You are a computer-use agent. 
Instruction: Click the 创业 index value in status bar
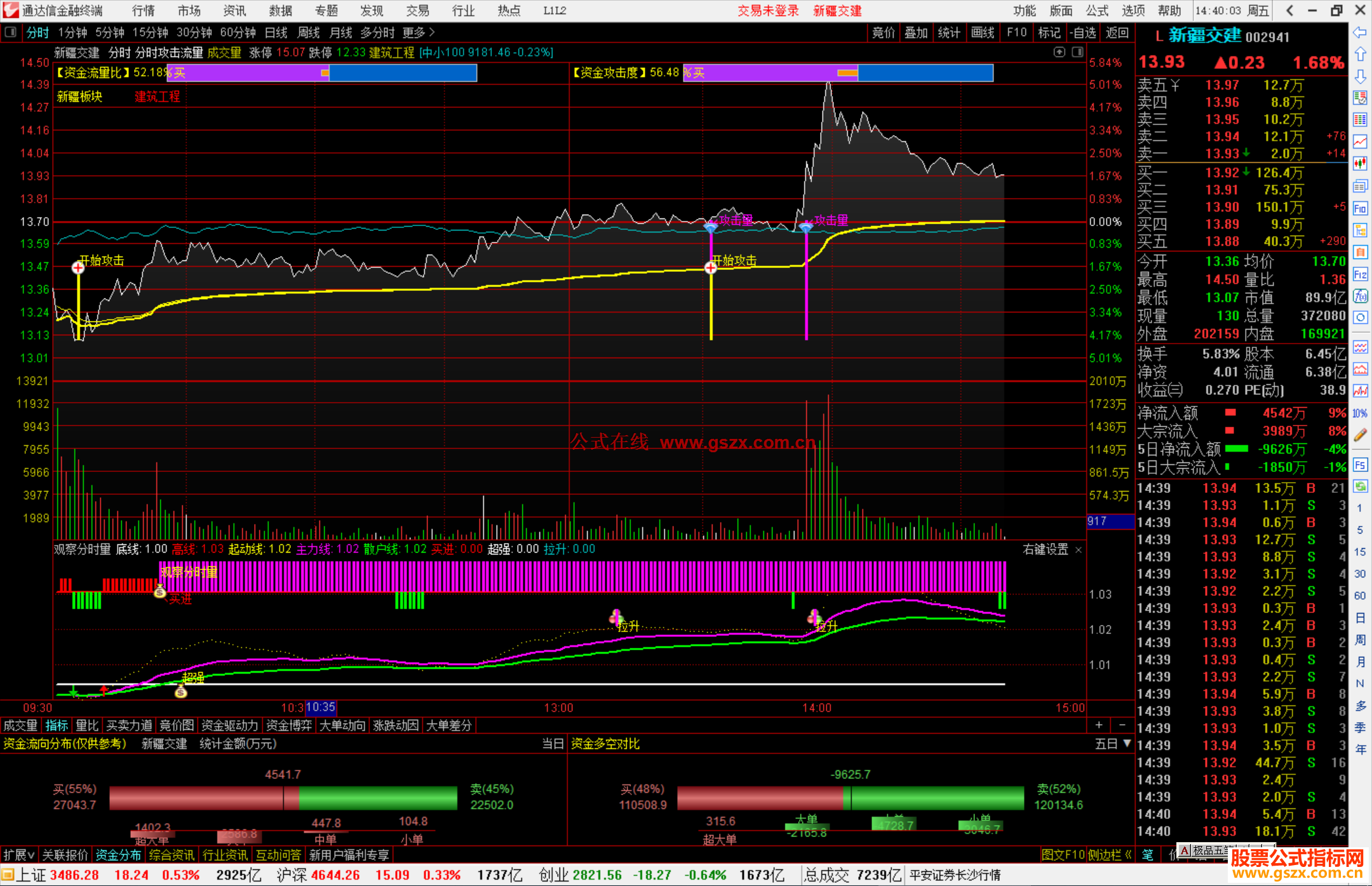pos(597,875)
